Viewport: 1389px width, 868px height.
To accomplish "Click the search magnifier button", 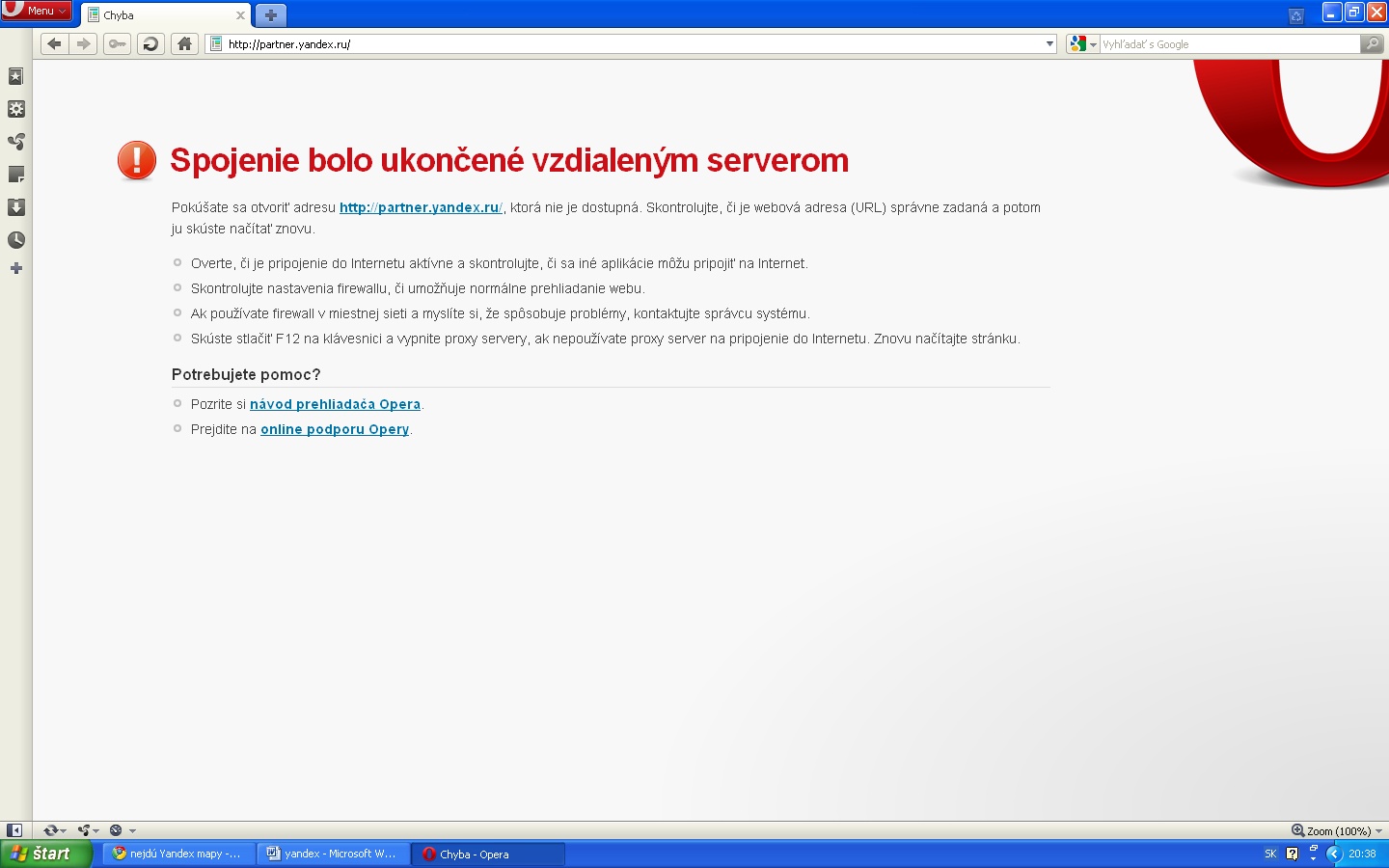I will point(1372,43).
